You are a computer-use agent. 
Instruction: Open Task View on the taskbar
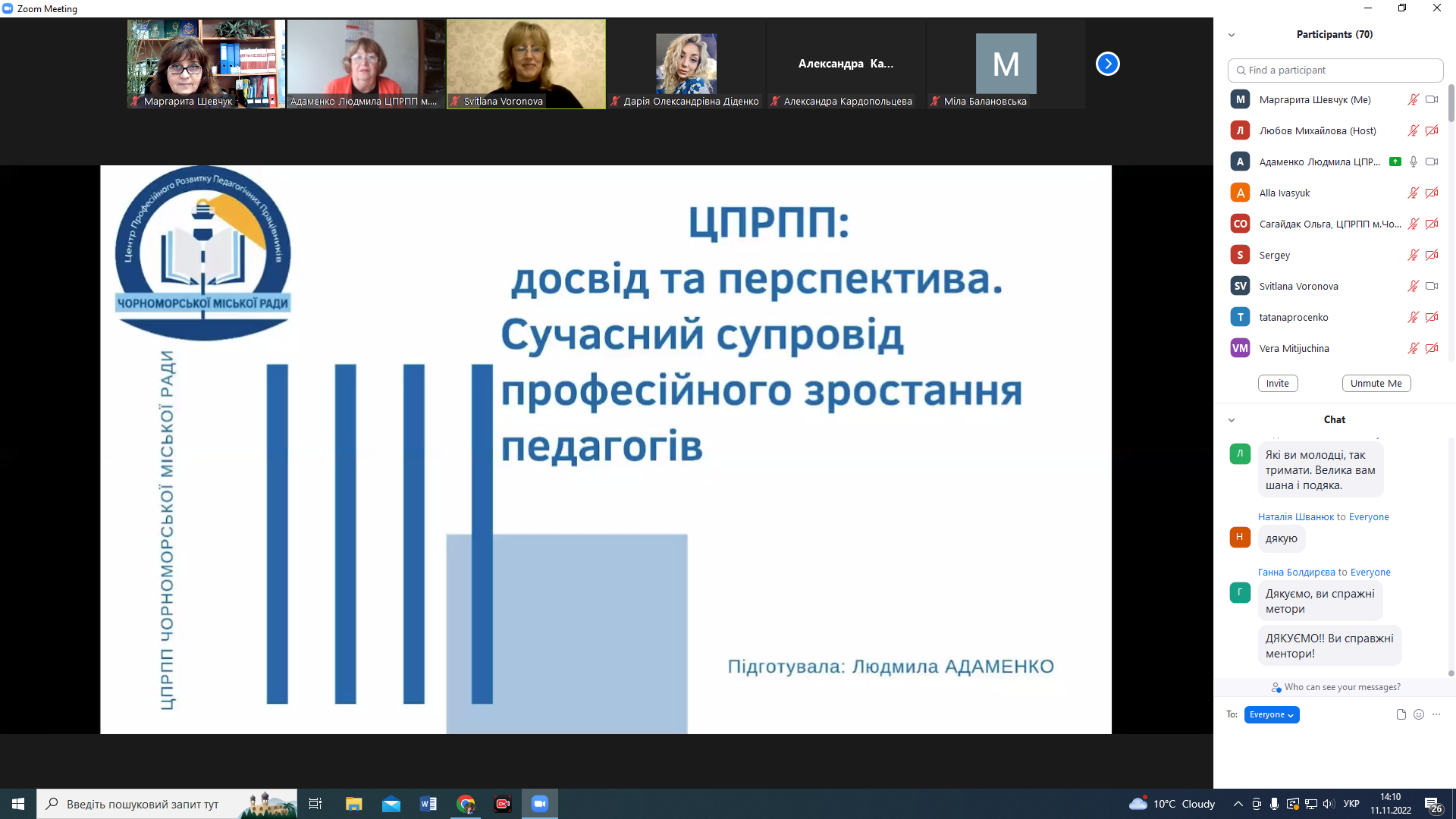(x=315, y=804)
